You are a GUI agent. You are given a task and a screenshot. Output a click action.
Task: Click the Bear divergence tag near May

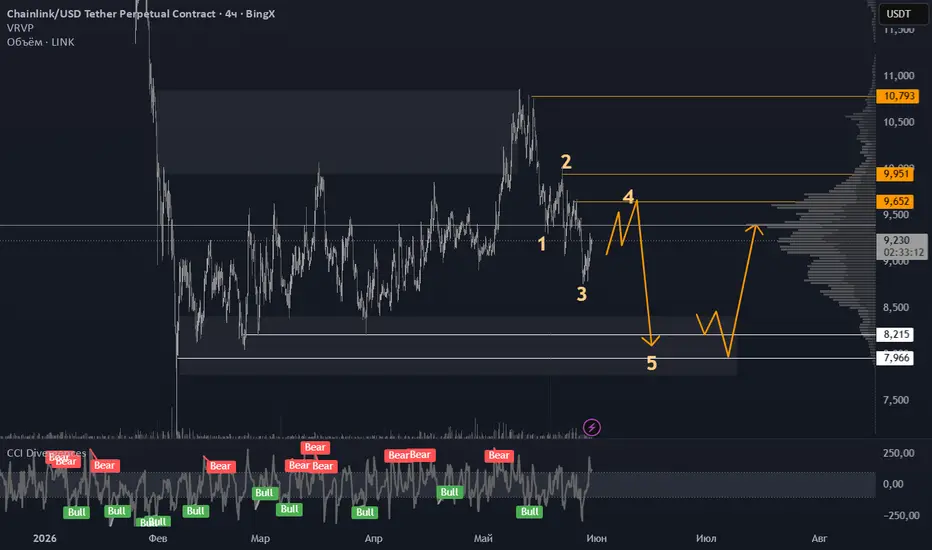point(499,455)
